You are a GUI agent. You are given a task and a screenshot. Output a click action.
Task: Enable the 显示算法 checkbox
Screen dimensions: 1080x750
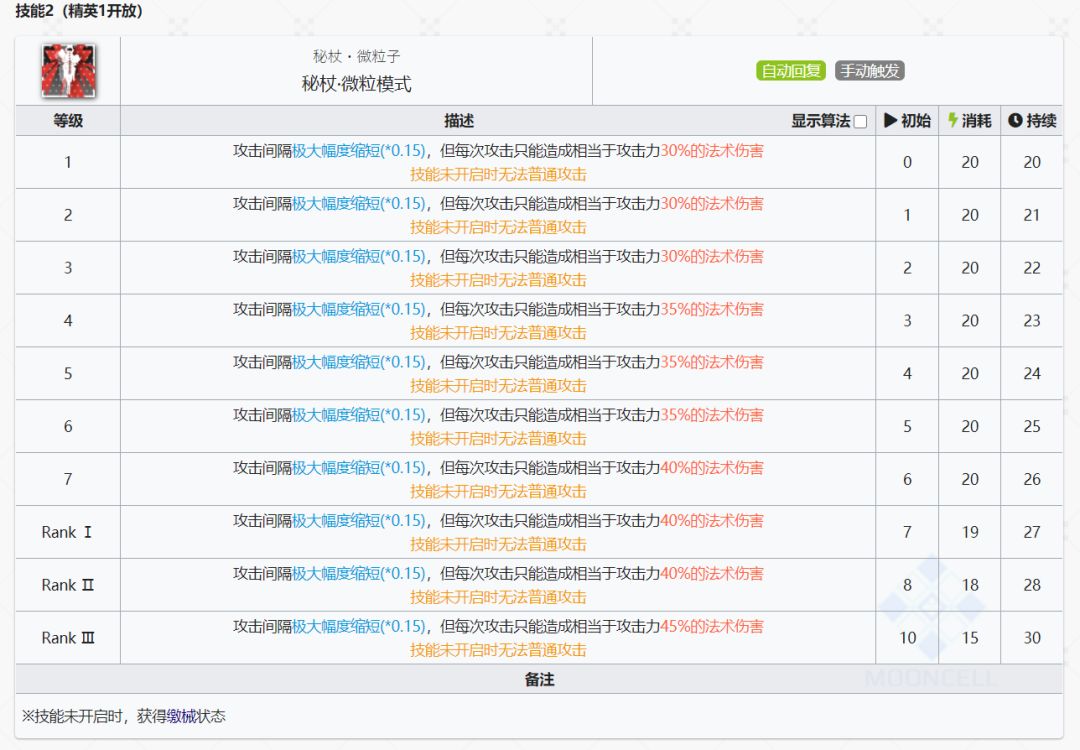click(x=860, y=121)
